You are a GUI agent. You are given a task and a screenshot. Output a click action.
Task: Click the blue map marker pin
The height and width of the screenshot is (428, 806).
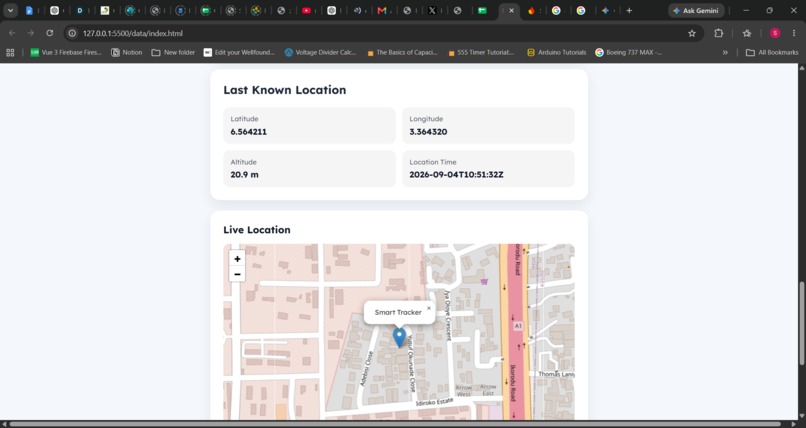pos(399,338)
